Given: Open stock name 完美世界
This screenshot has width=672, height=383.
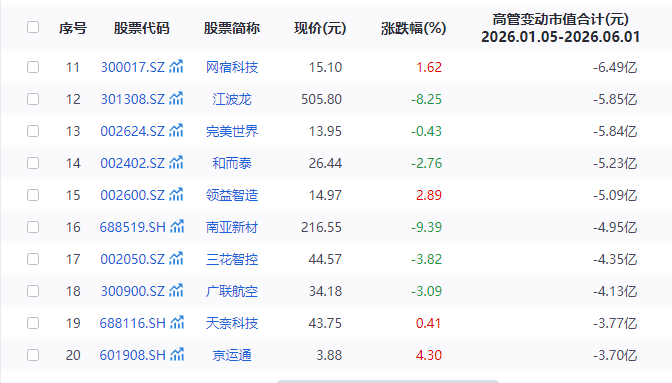Looking at the screenshot, I should click(x=232, y=131).
